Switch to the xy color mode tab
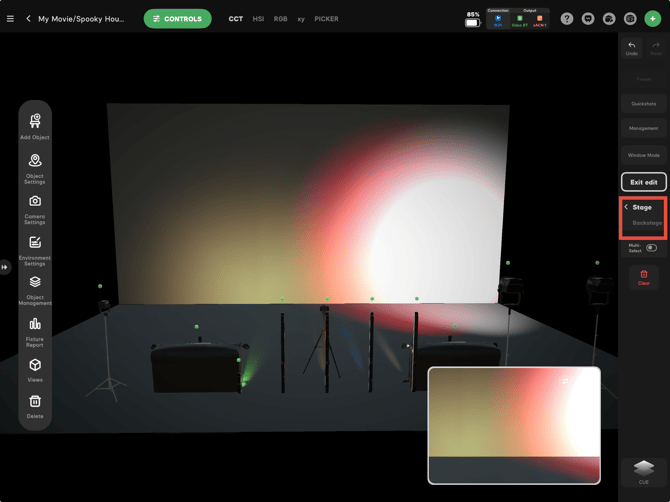 click(301, 19)
